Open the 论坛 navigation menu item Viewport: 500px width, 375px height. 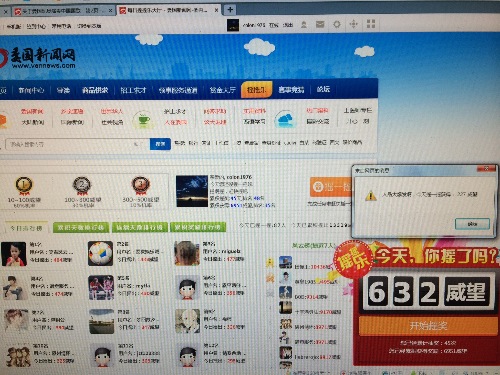(x=323, y=89)
